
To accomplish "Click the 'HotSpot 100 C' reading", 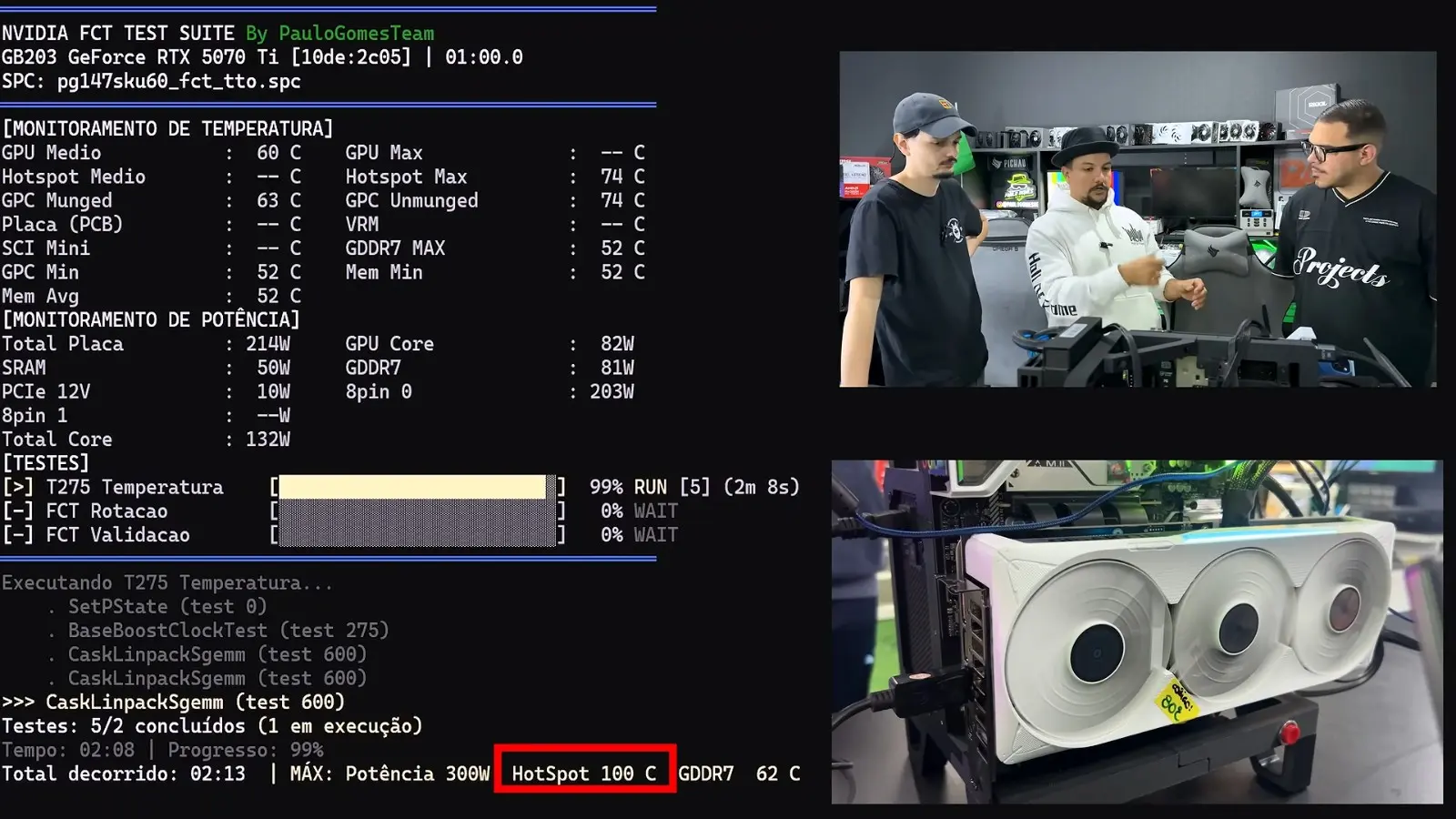I will (x=584, y=773).
